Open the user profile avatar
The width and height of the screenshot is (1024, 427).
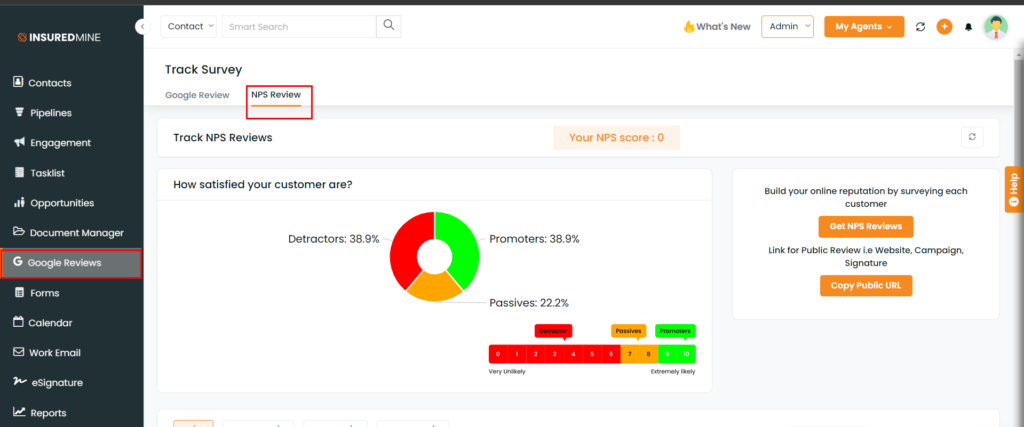click(x=996, y=27)
